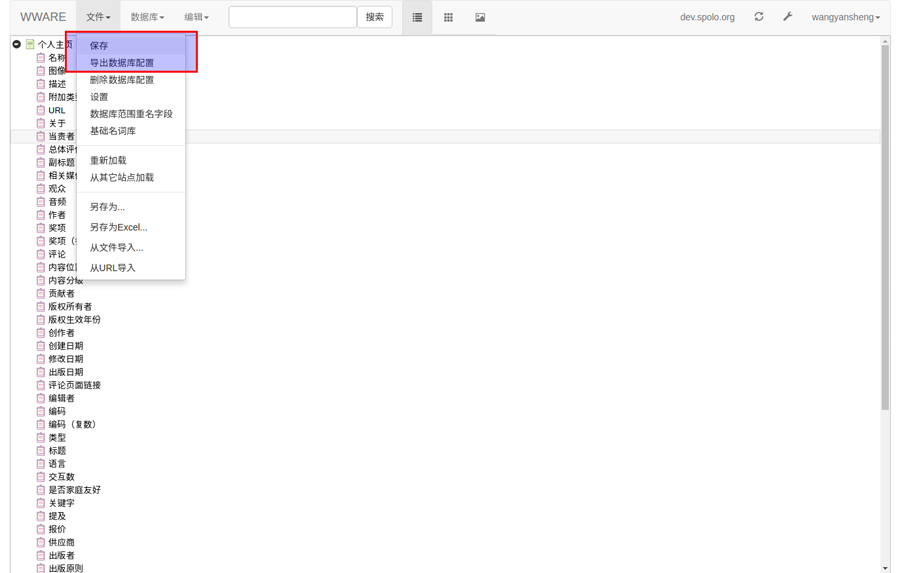Choose 重新加载 menu entry
The image size is (900, 573).
[x=108, y=160]
